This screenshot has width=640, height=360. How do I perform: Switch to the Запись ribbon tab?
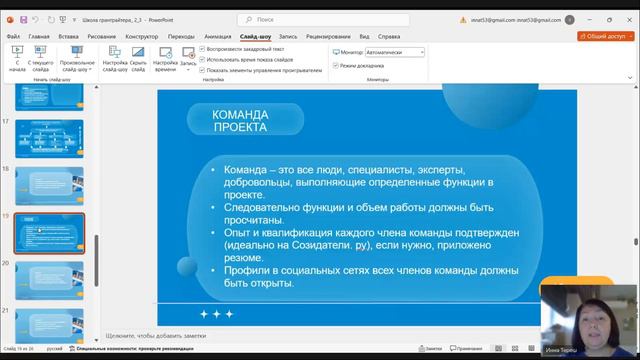(x=288, y=36)
